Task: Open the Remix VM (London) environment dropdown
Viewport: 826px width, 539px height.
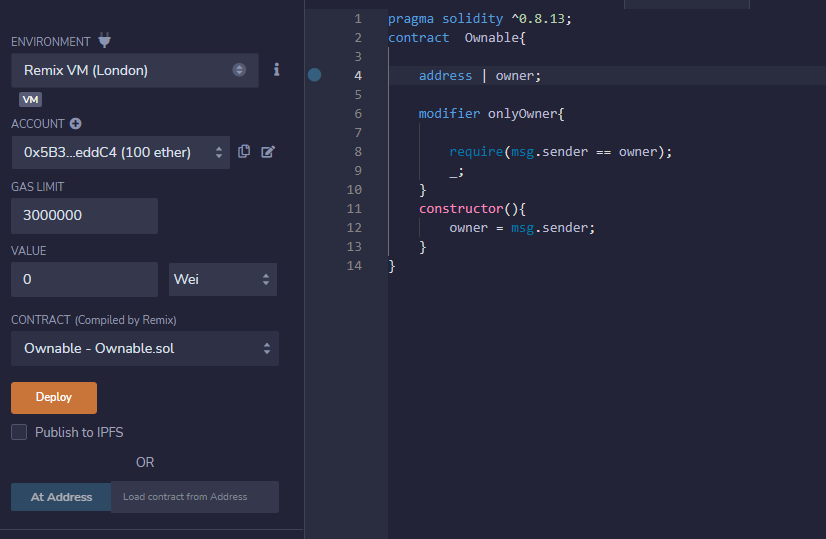Action: (135, 70)
